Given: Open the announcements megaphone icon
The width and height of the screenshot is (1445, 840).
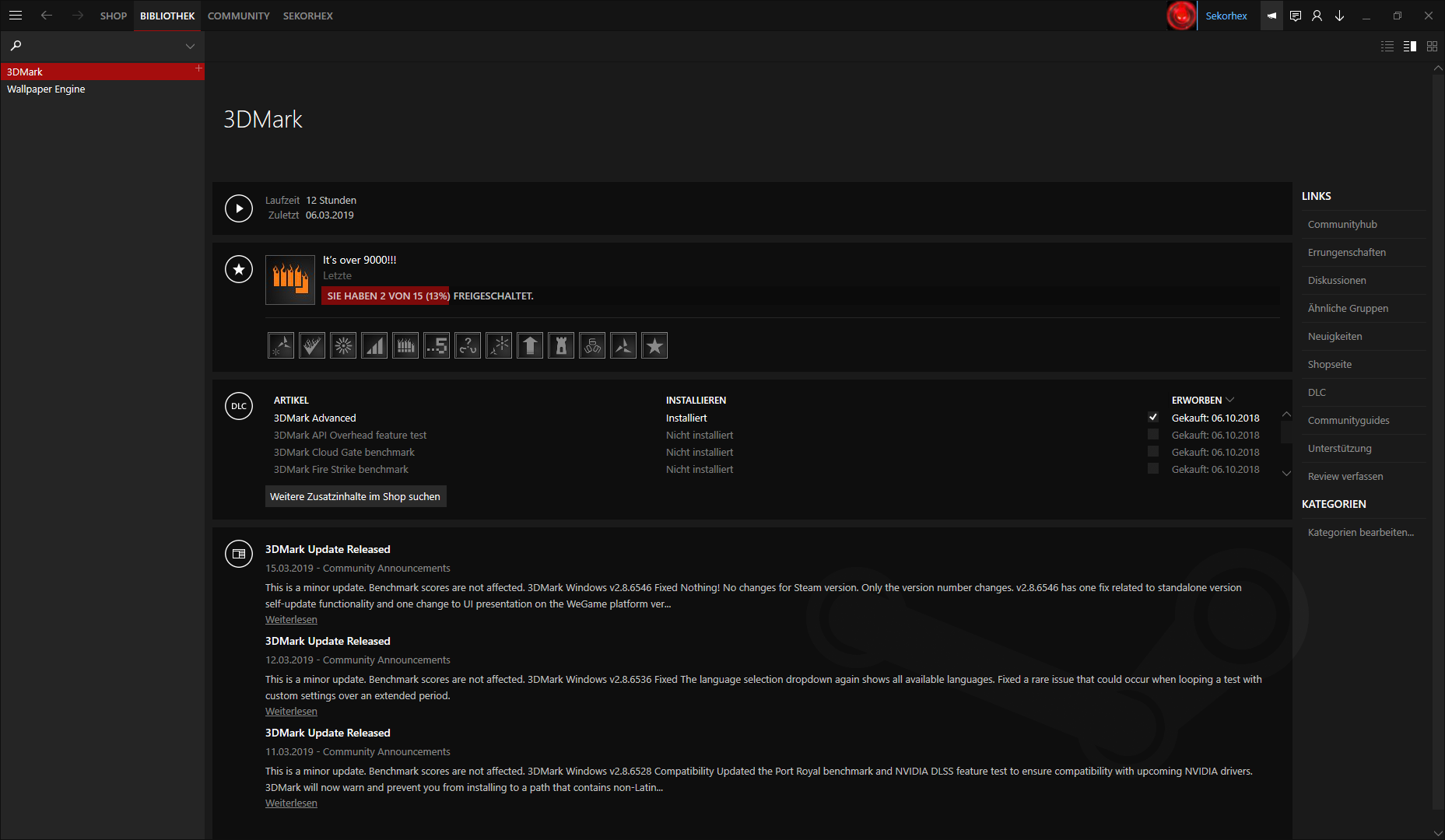Looking at the screenshot, I should 1271,16.
